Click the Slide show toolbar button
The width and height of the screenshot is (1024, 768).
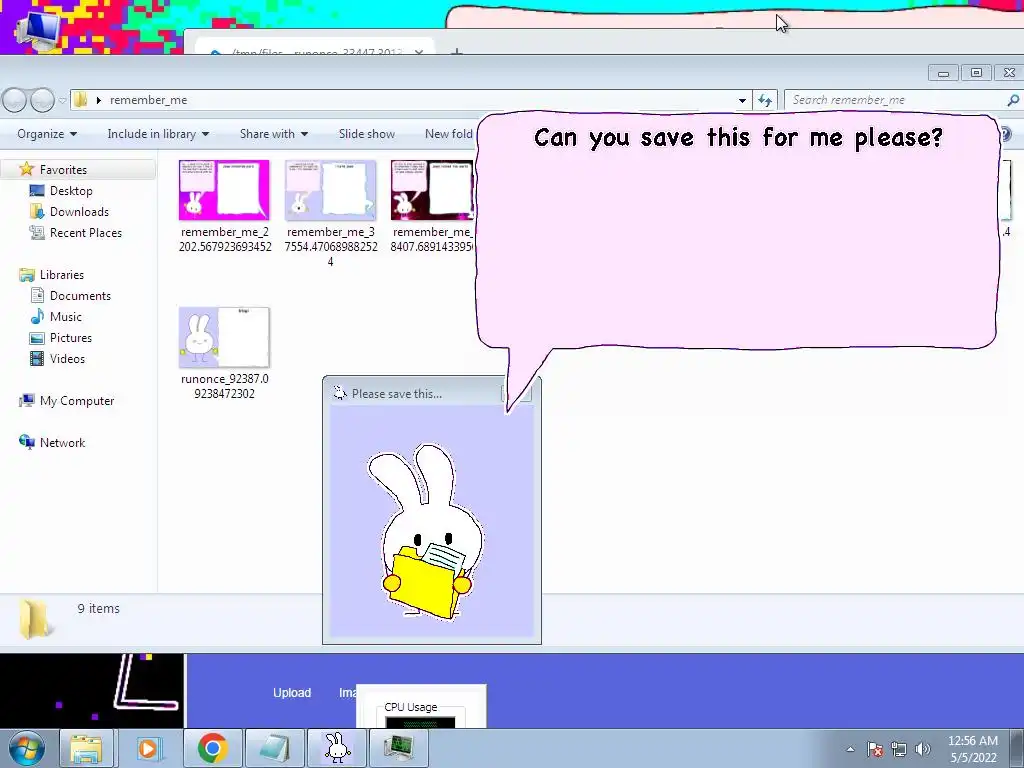[x=366, y=134]
